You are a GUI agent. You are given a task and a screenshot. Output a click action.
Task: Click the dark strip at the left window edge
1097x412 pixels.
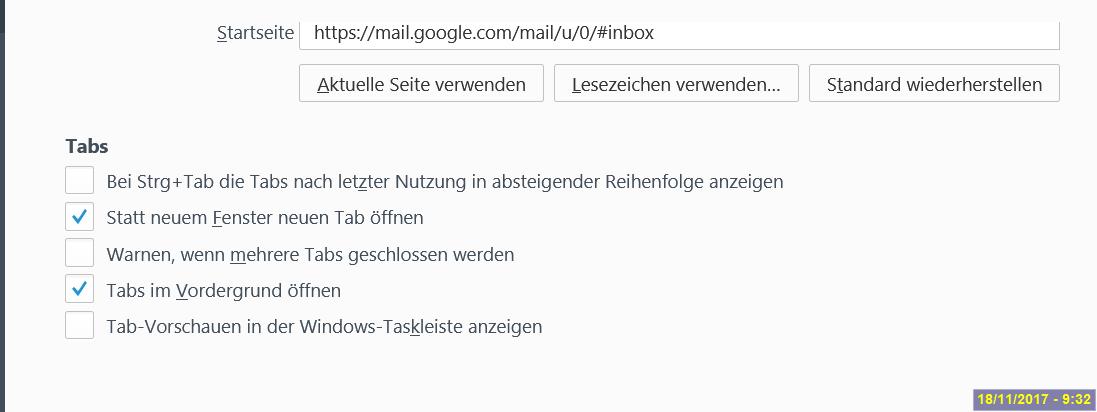click(2, 200)
